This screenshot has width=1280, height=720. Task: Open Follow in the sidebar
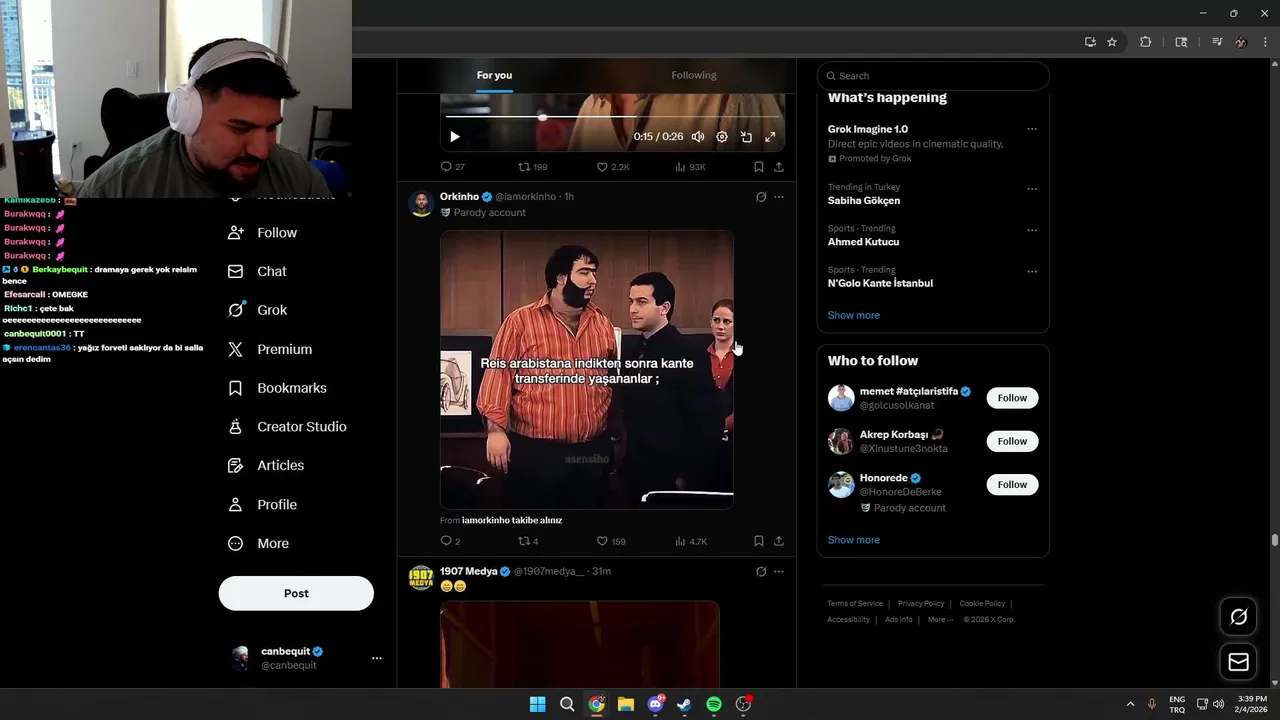[x=263, y=233]
